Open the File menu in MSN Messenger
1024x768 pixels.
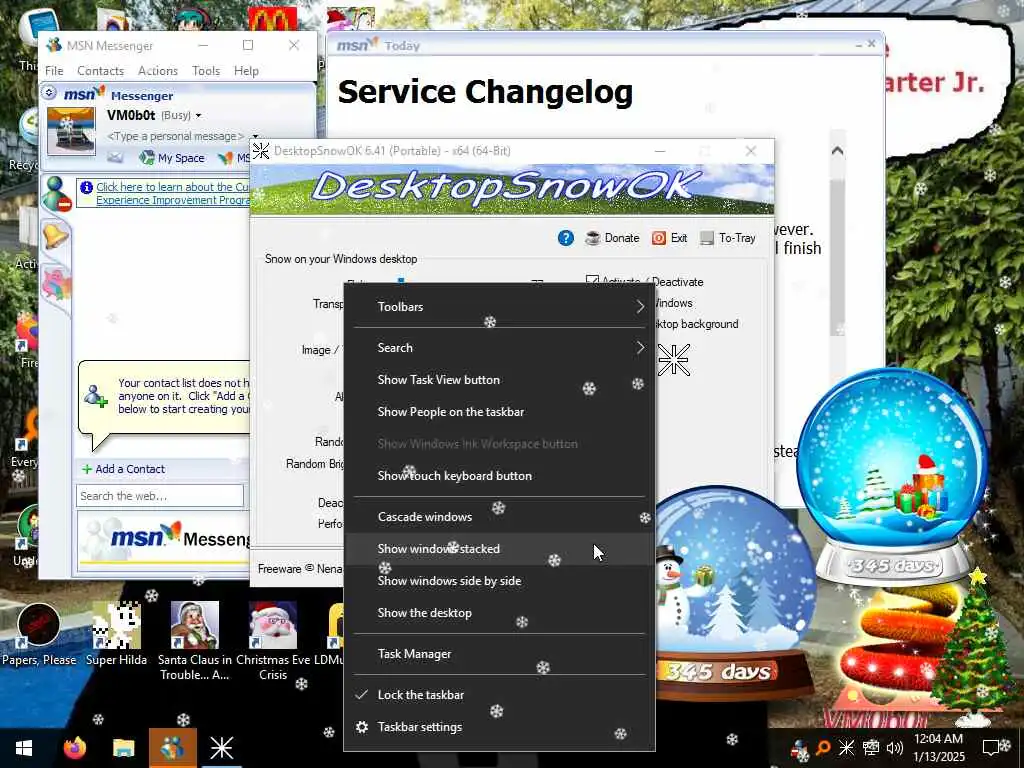click(54, 71)
